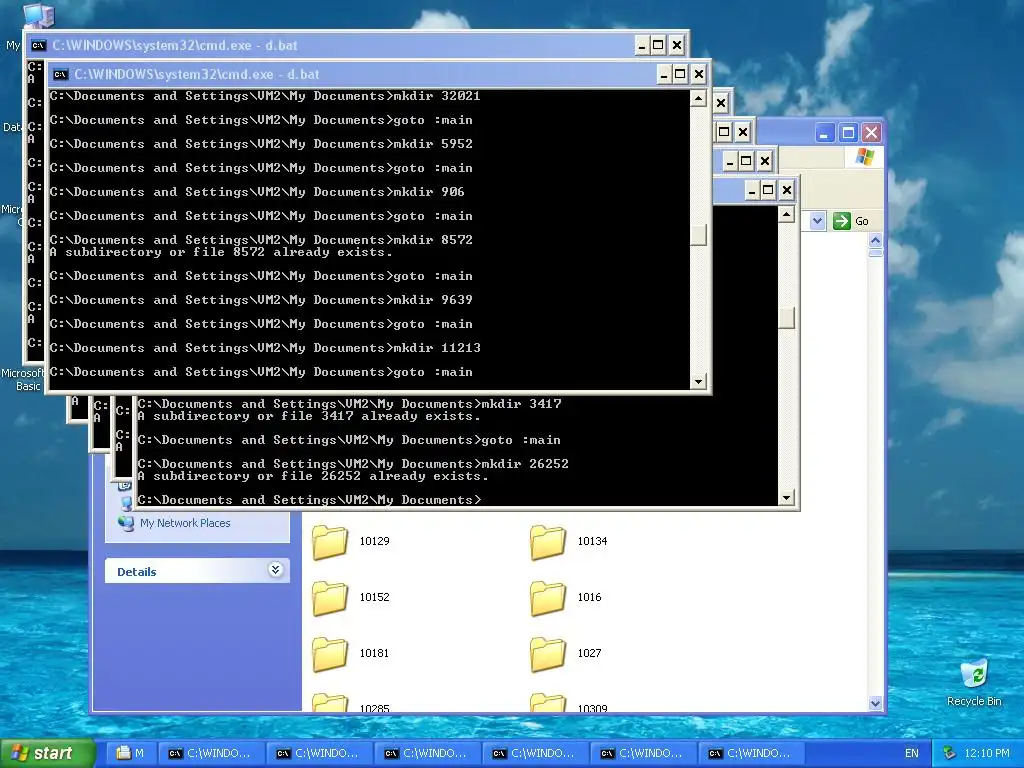Click the 'mkdir 3417' line in the back cmd
This screenshot has height=768, width=1024.
[x=349, y=404]
